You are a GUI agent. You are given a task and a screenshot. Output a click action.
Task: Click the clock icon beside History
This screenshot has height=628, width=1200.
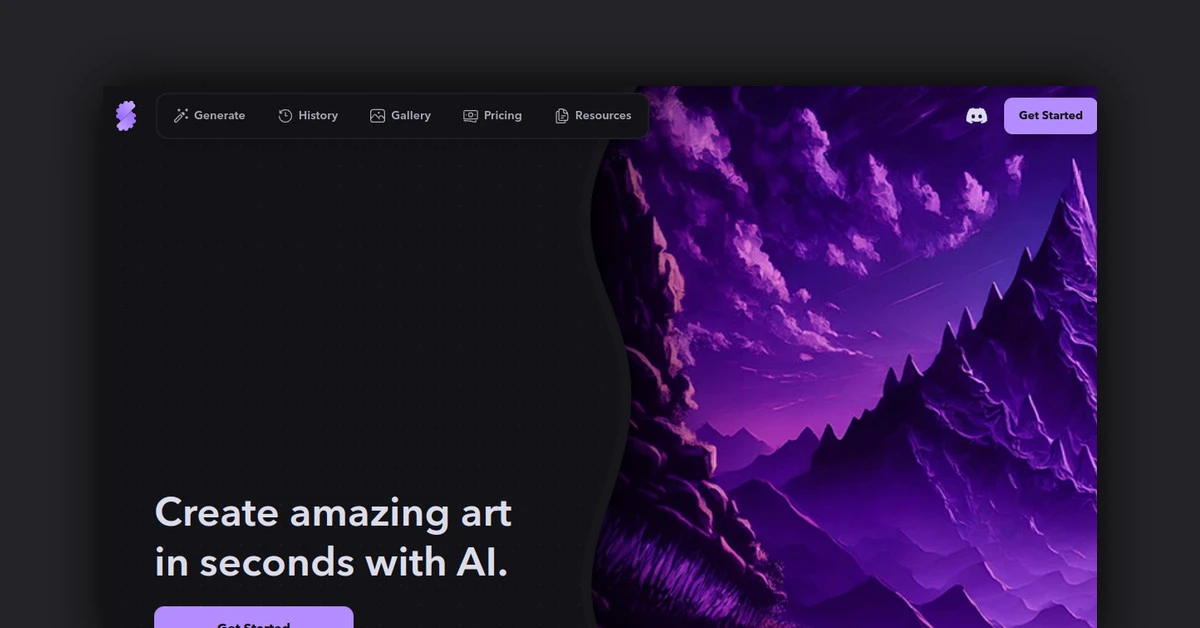[x=285, y=116]
